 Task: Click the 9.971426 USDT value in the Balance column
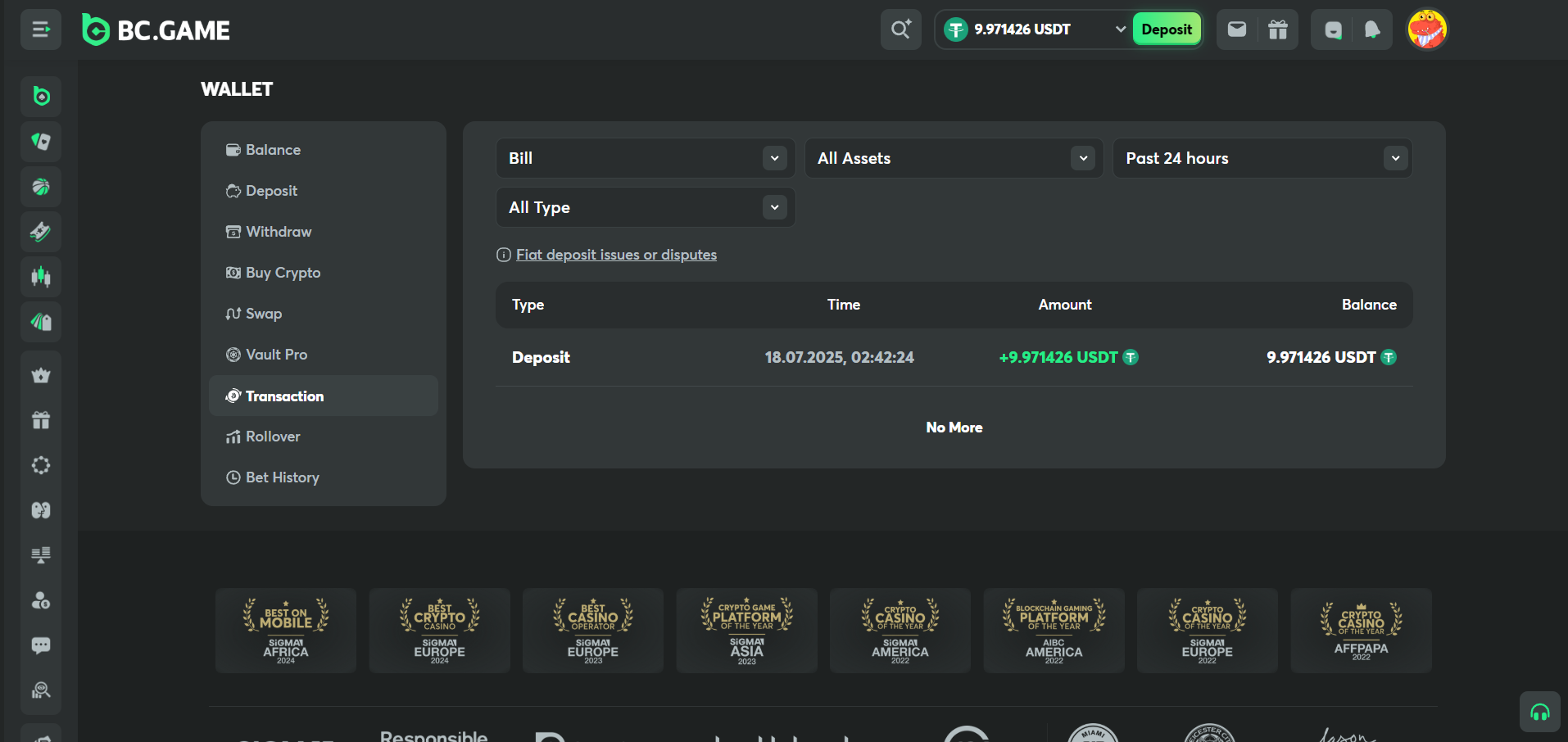click(1321, 357)
